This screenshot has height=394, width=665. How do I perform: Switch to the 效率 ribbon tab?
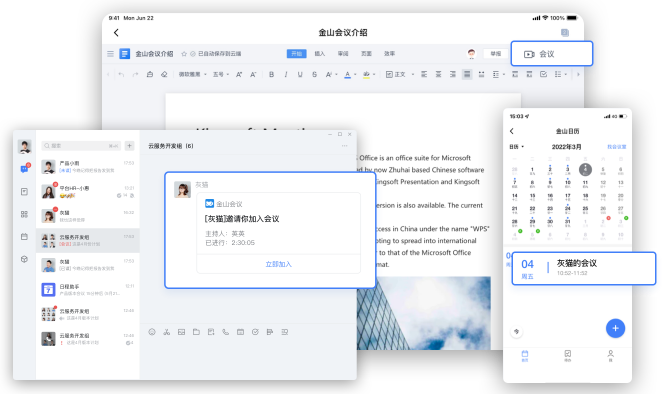pyautogui.click(x=389, y=54)
